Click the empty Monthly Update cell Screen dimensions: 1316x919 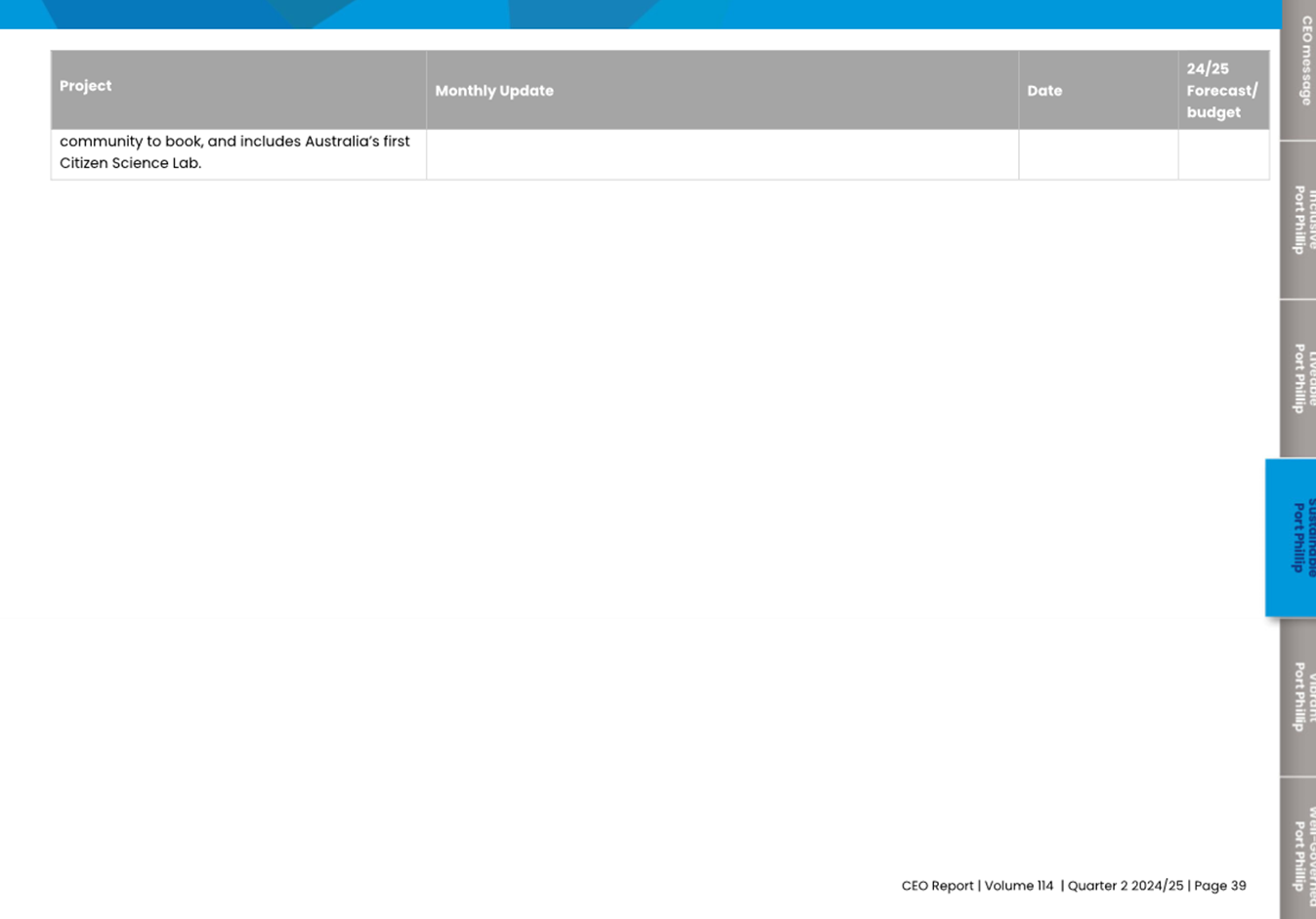pyautogui.click(x=721, y=154)
